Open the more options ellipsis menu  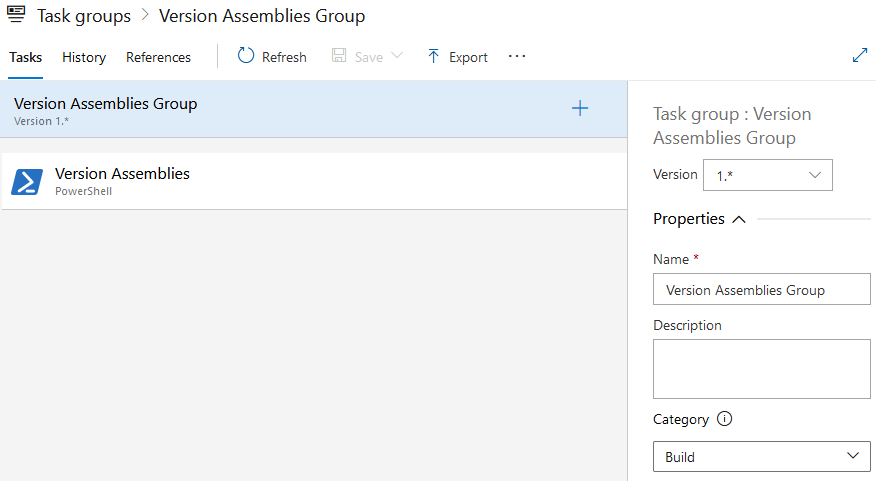pyautogui.click(x=517, y=56)
